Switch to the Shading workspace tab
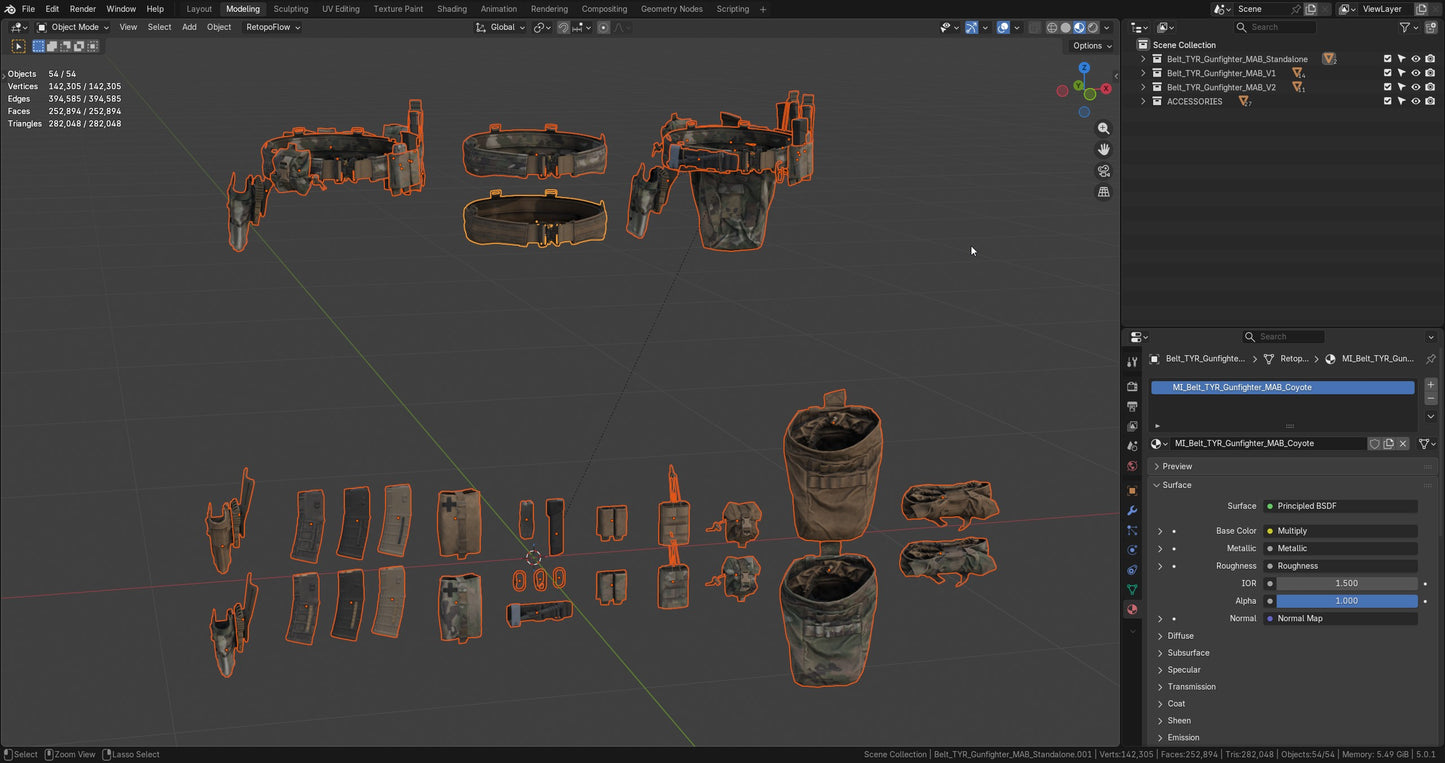This screenshot has height=763, width=1445. click(451, 9)
